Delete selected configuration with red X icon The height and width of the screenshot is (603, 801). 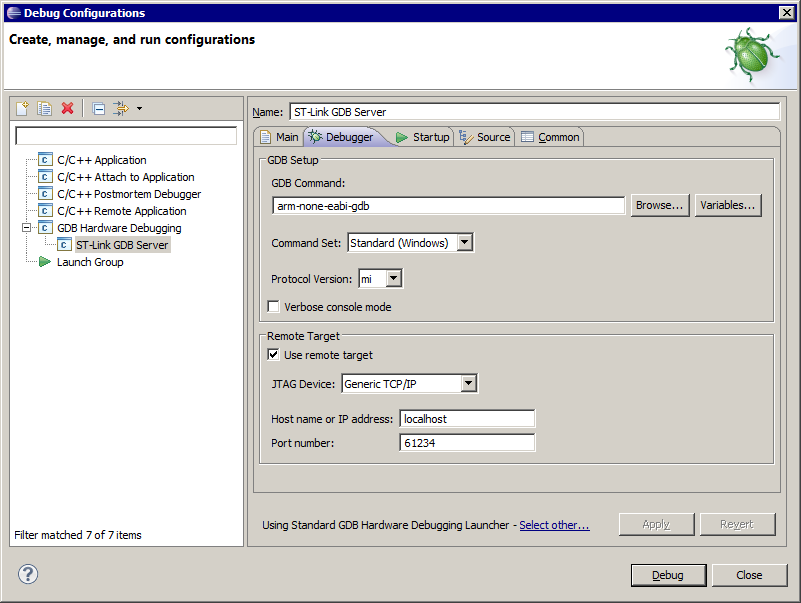67,108
